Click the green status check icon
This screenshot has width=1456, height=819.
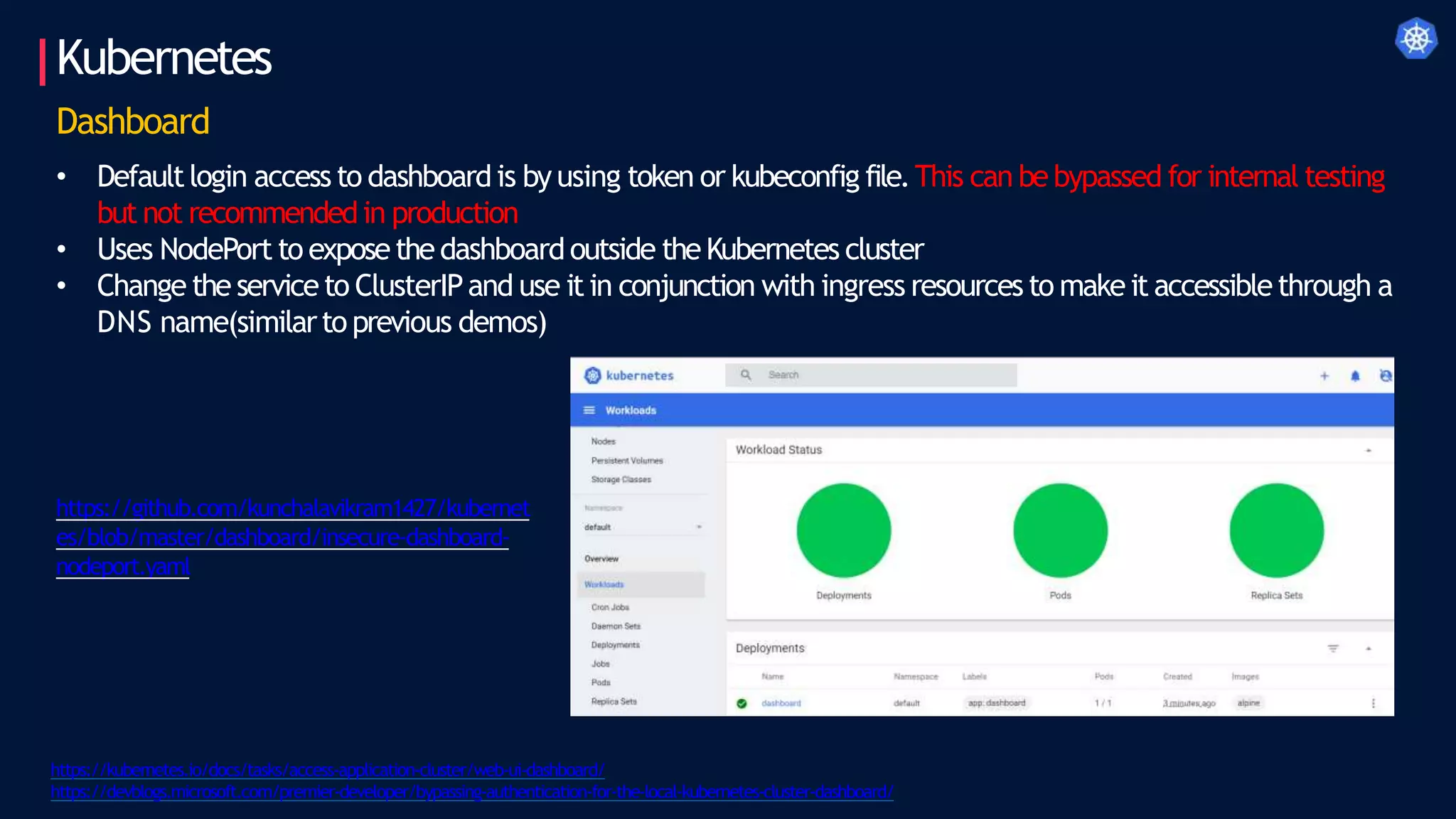[742, 703]
